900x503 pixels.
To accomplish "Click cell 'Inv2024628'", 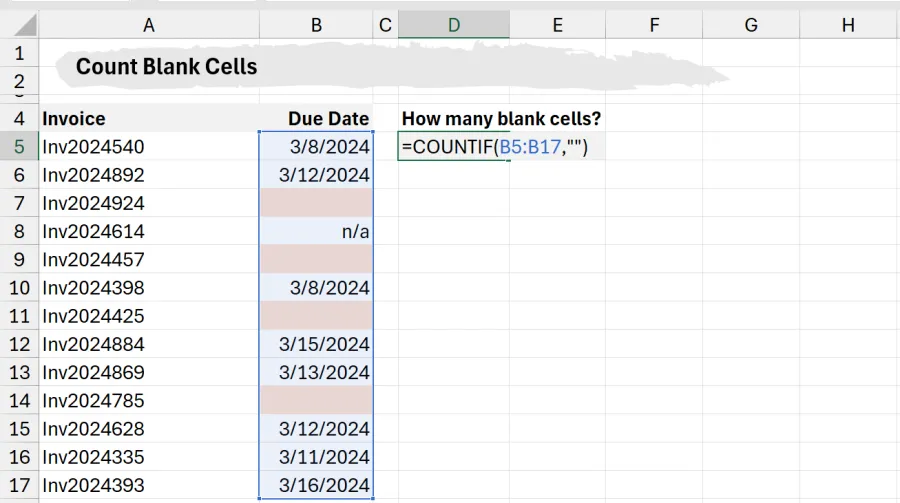I will point(149,428).
